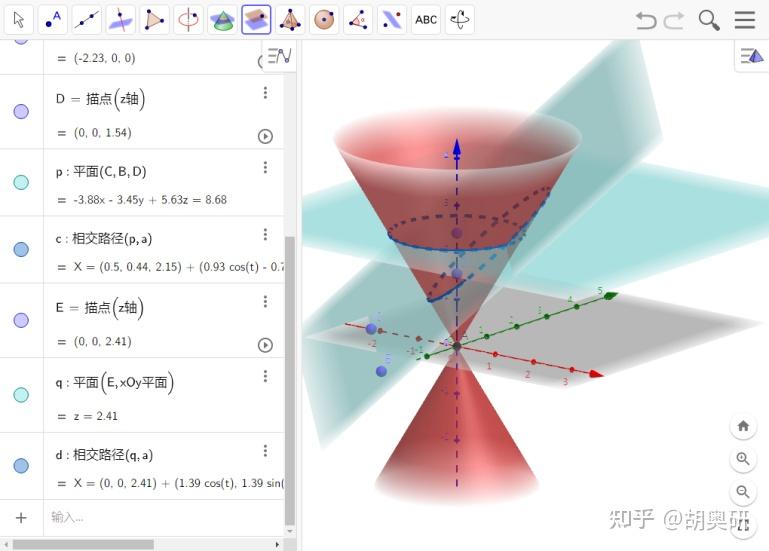Image resolution: width=769 pixels, height=551 pixels.
Task: Click the horizontal scrollbar of algebra panel
Action: coord(83,545)
